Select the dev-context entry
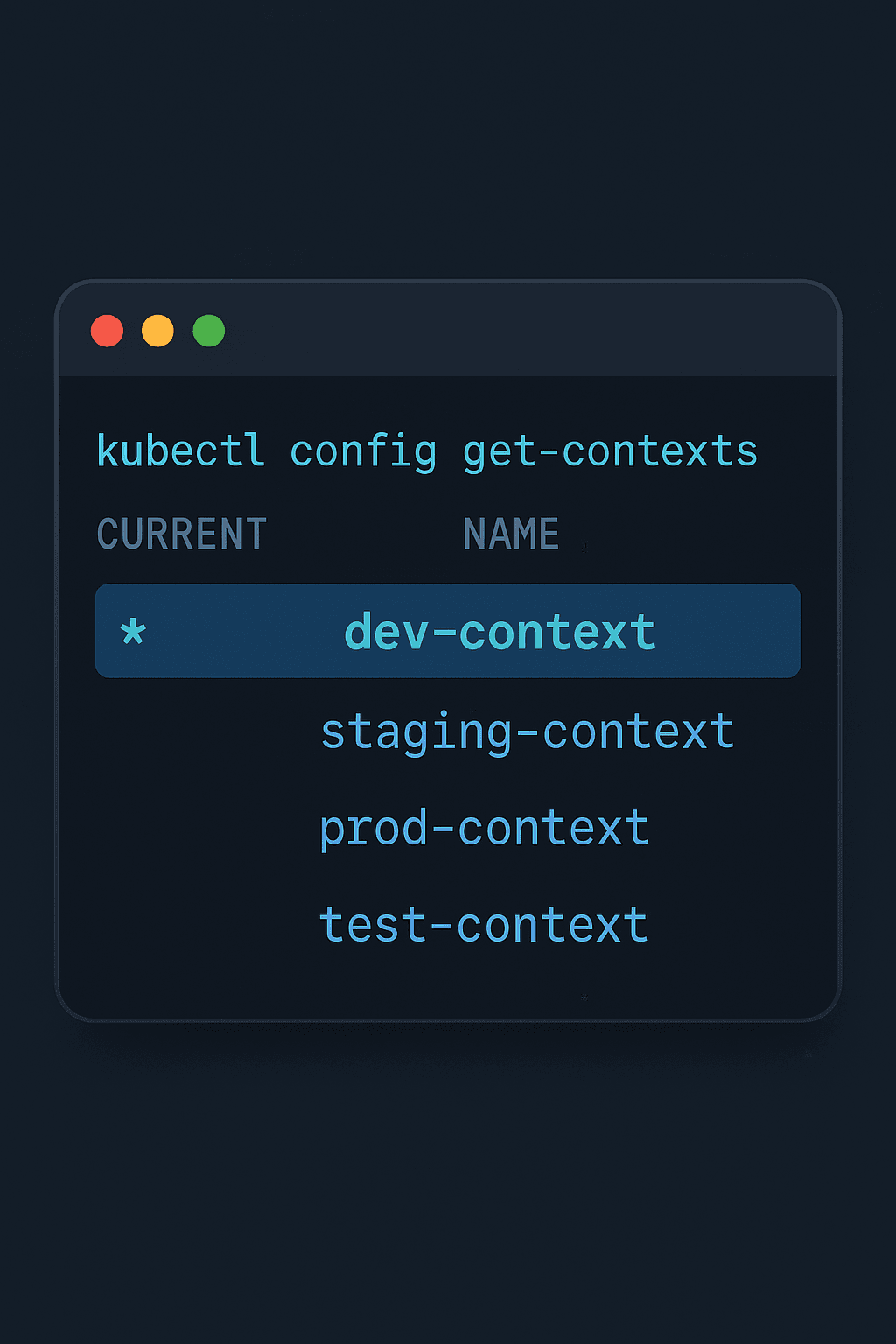 (x=500, y=632)
